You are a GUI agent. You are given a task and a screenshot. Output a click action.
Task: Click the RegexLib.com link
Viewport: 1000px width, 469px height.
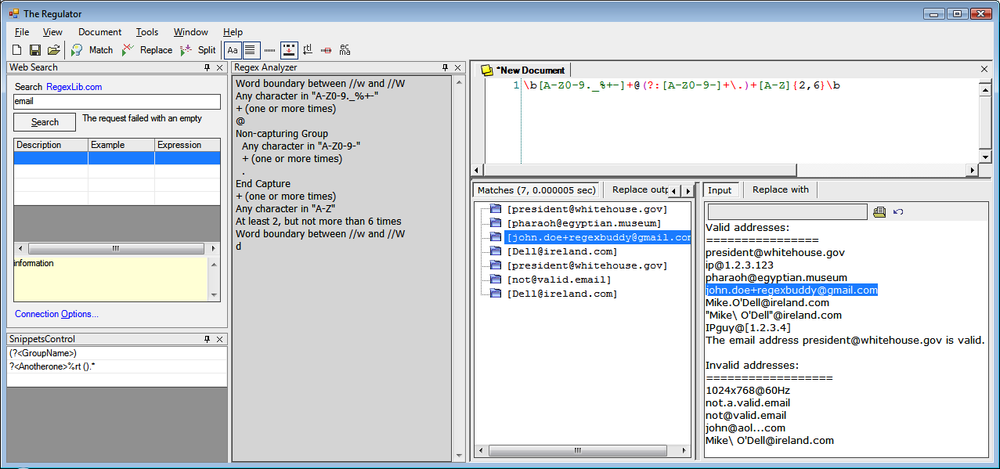[x=74, y=87]
